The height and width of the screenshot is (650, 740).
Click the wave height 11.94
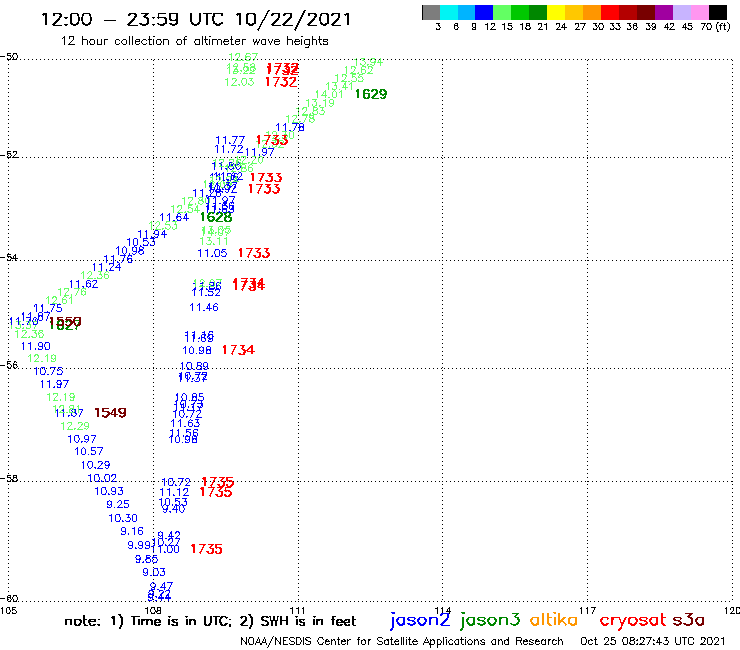click(152, 234)
